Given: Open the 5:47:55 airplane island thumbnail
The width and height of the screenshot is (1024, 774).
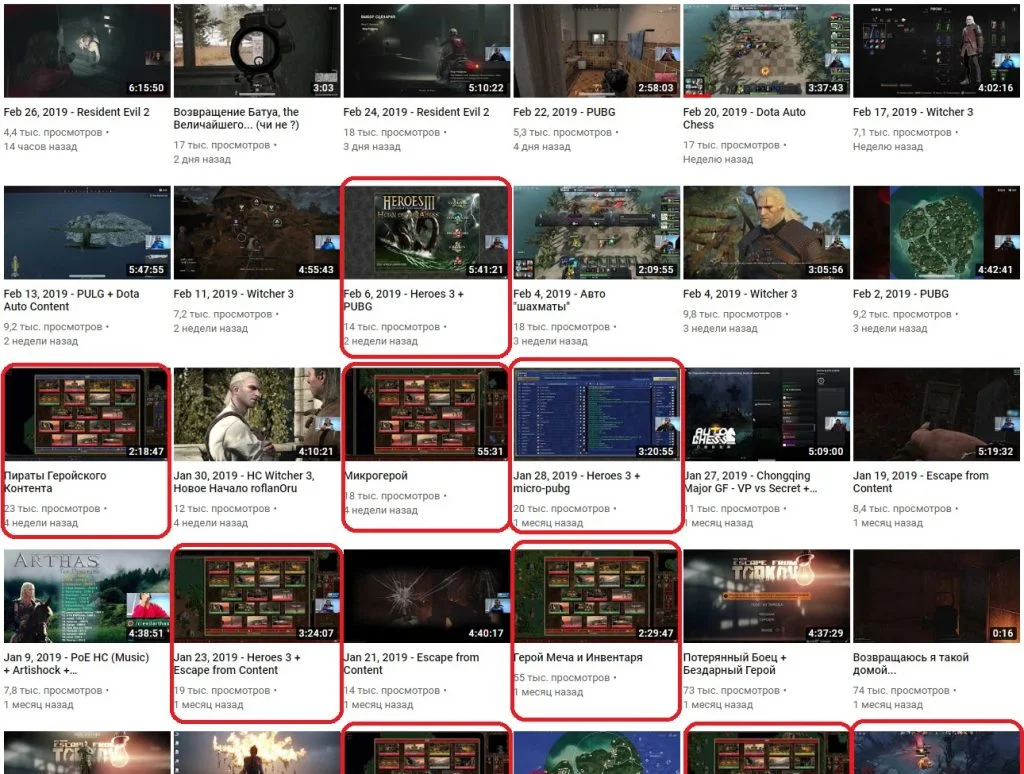Looking at the screenshot, I should pos(87,233).
